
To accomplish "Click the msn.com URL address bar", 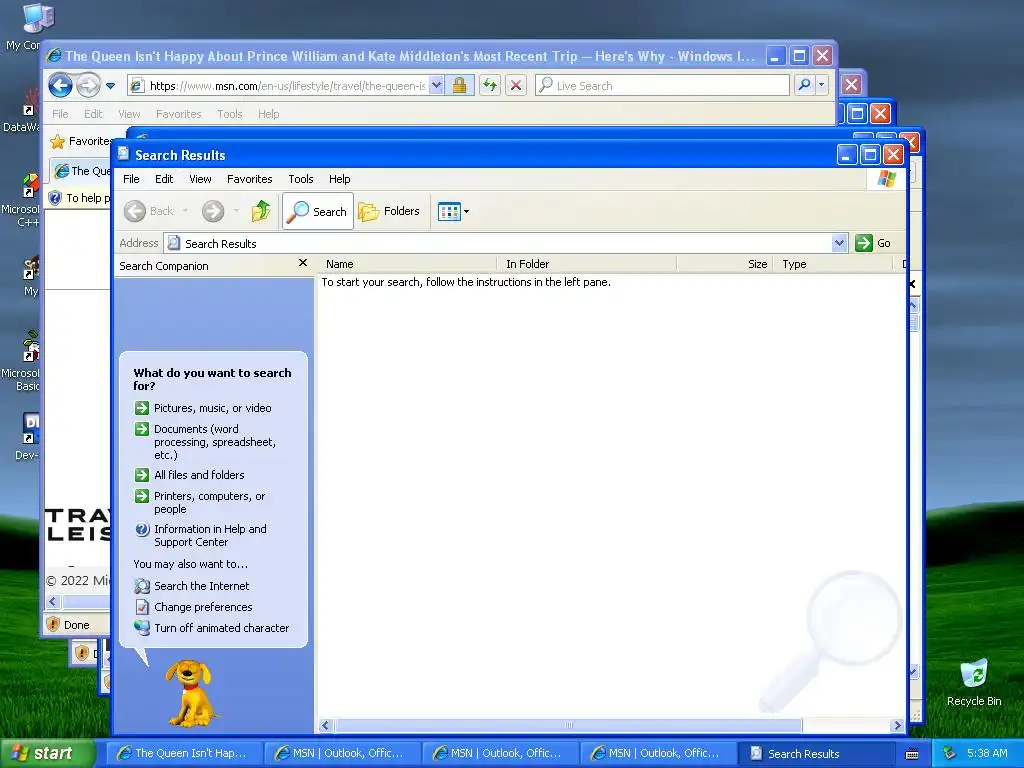I will (x=287, y=86).
